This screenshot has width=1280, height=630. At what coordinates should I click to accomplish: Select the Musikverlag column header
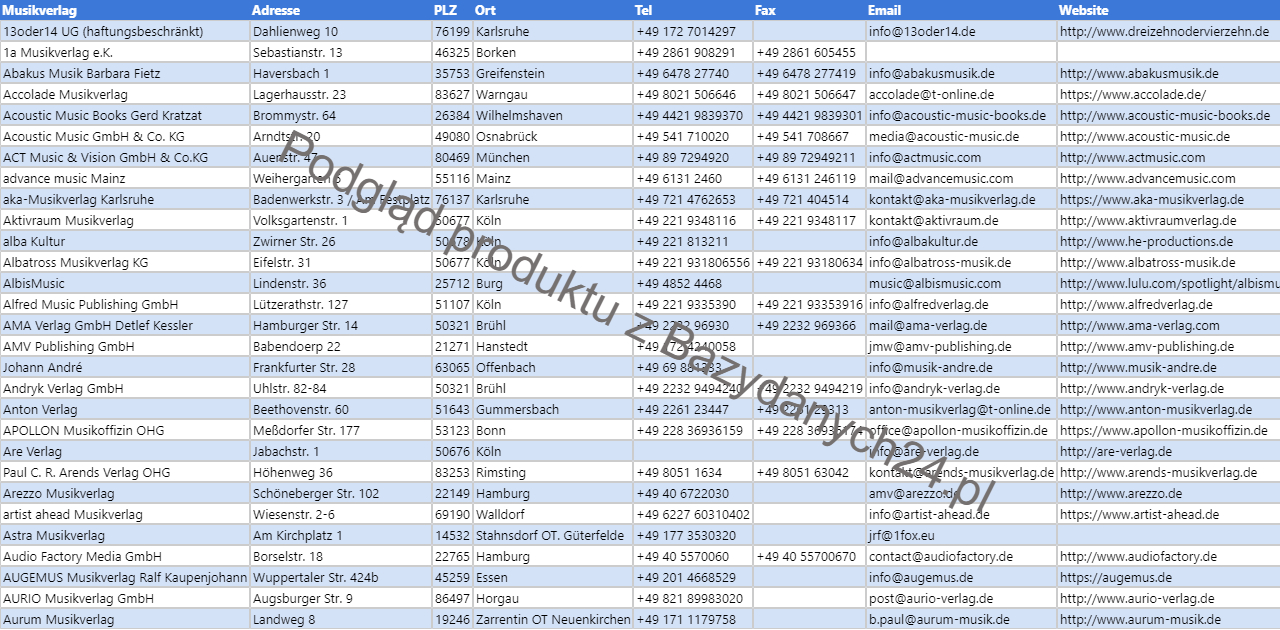click(x=125, y=10)
